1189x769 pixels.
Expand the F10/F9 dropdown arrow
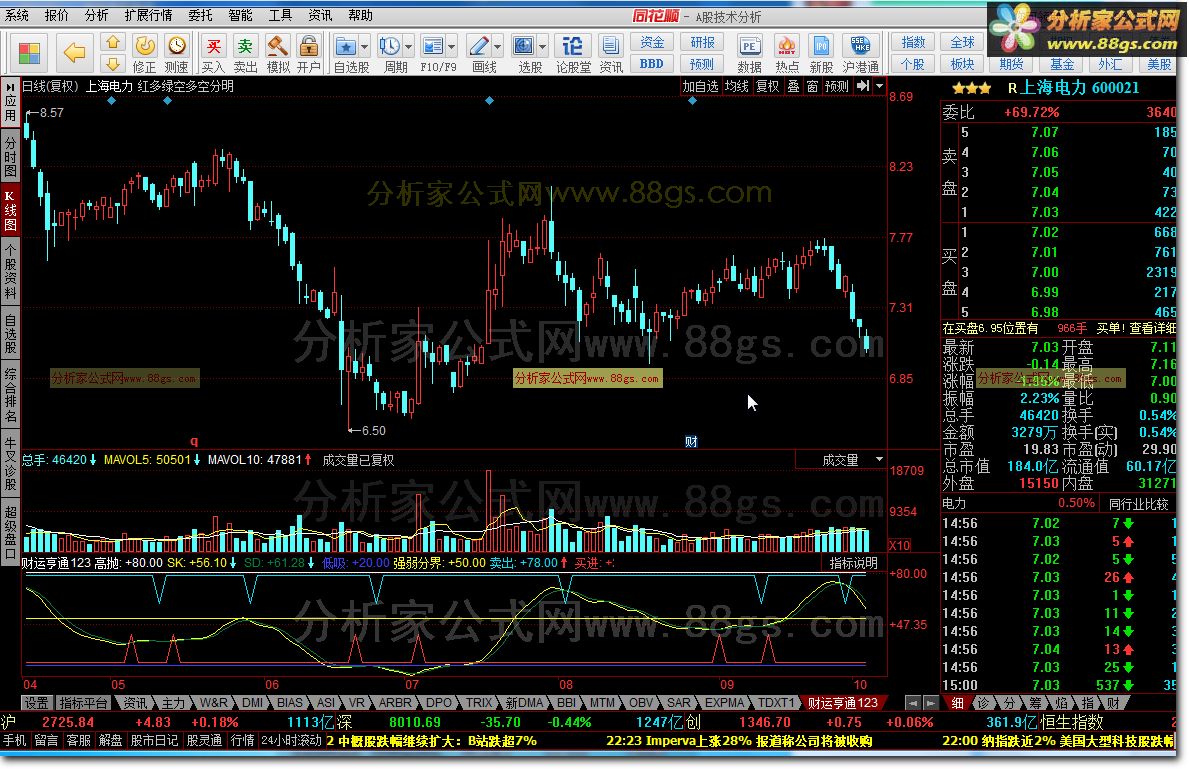click(x=452, y=47)
